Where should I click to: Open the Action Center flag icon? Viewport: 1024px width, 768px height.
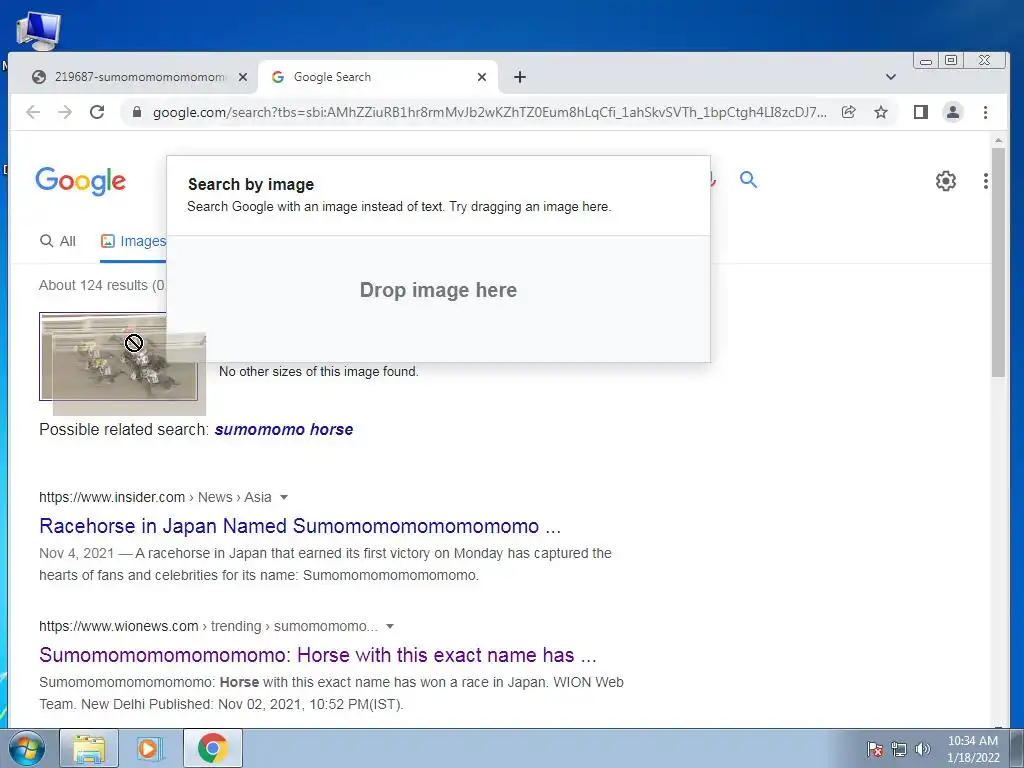(874, 749)
